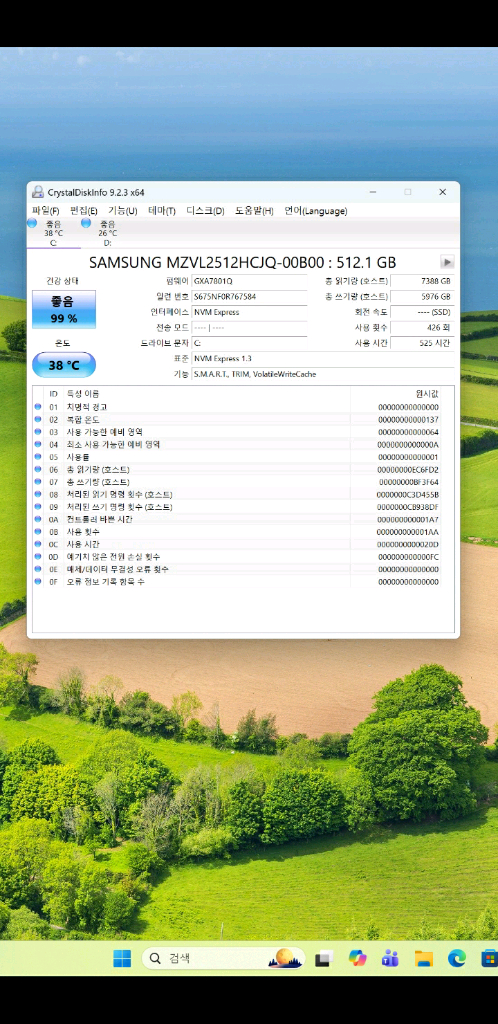Select the 치명적 경고 attribute name
Viewport: 498px width, 1024px height.
[86, 407]
